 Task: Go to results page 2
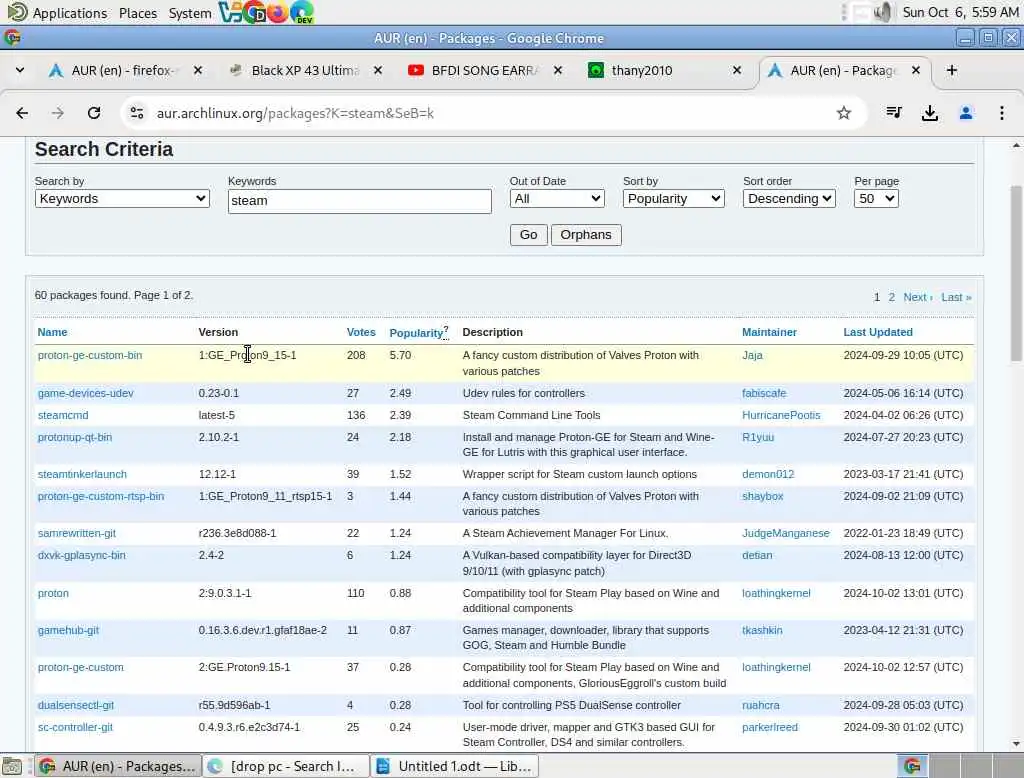(891, 297)
